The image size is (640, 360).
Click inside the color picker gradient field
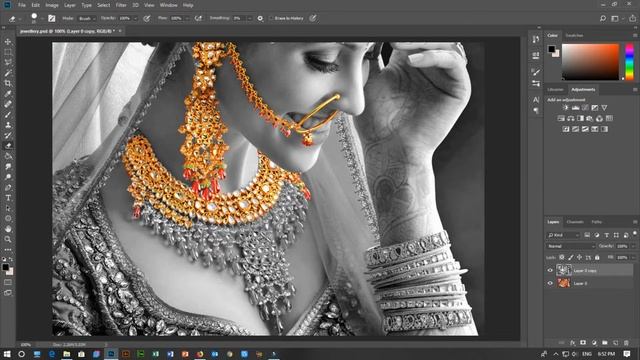pos(591,62)
